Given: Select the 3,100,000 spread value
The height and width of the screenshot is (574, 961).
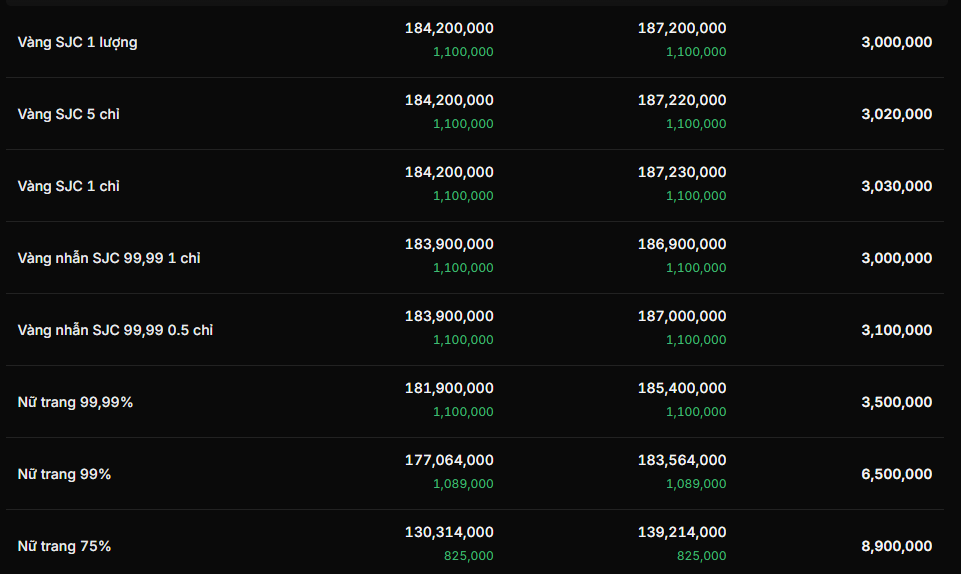Looking at the screenshot, I should click(896, 330).
